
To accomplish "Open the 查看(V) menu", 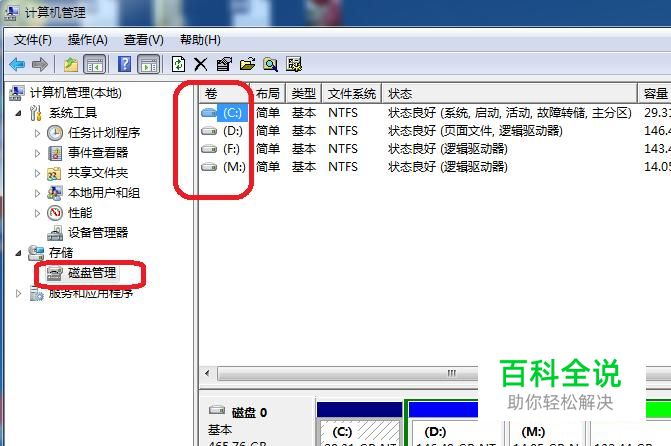I will pyautogui.click(x=144, y=40).
